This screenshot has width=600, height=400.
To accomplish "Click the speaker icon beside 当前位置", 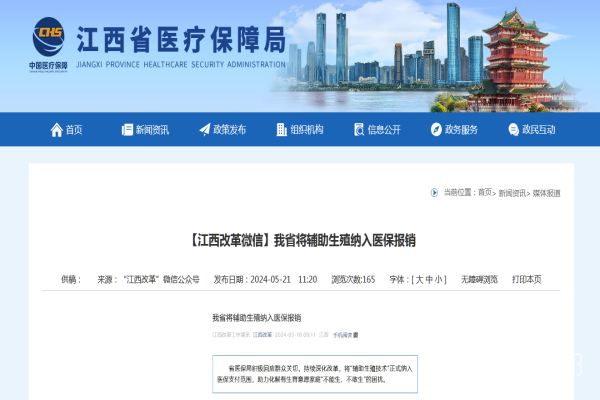I will (x=434, y=192).
